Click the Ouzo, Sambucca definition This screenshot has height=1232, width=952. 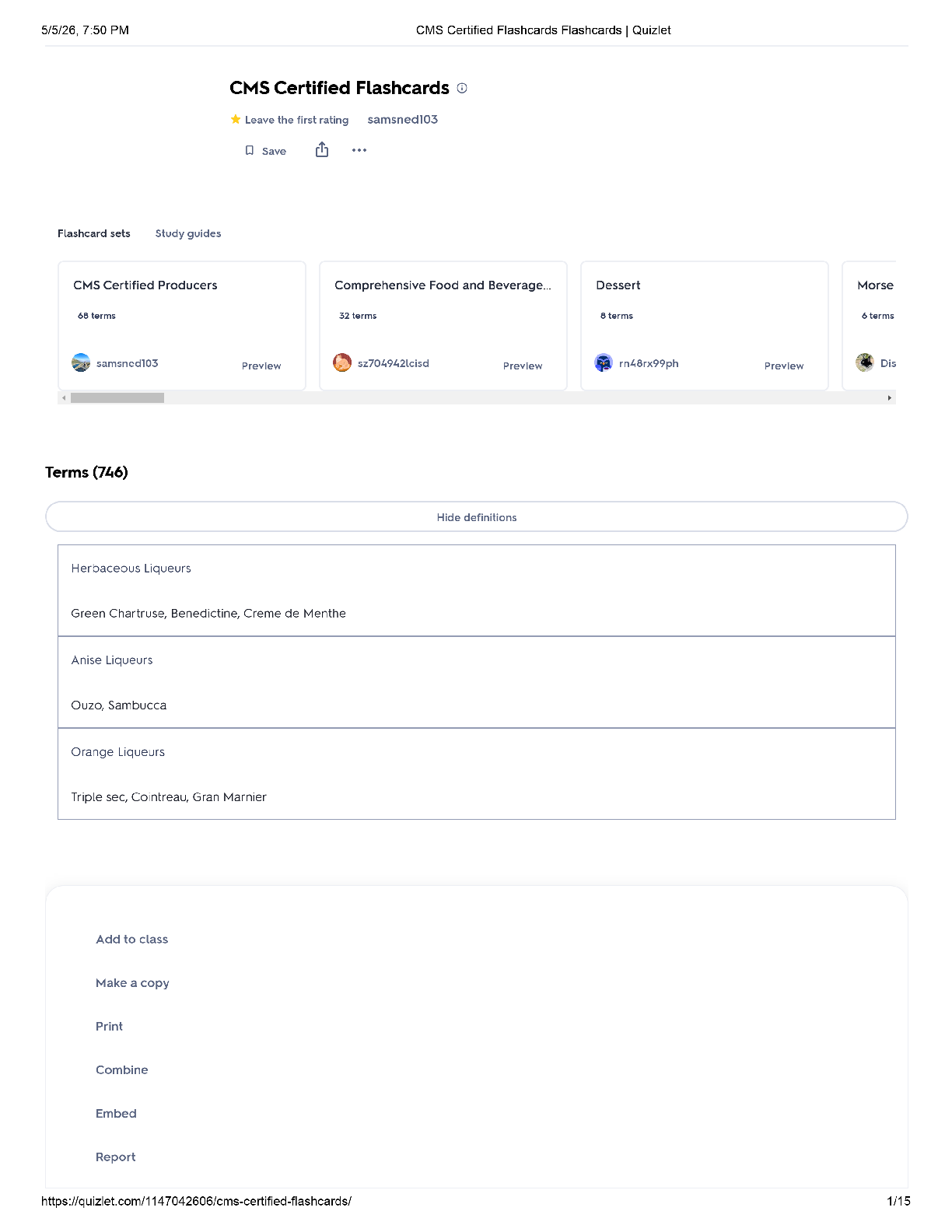pyautogui.click(x=119, y=705)
